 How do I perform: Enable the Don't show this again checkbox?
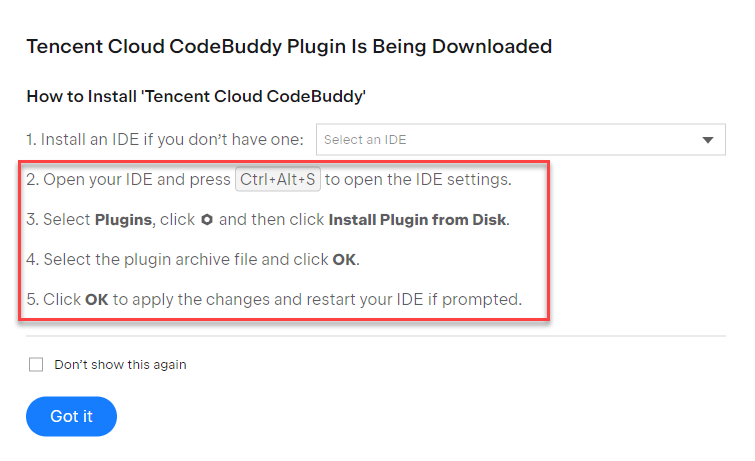coord(36,365)
